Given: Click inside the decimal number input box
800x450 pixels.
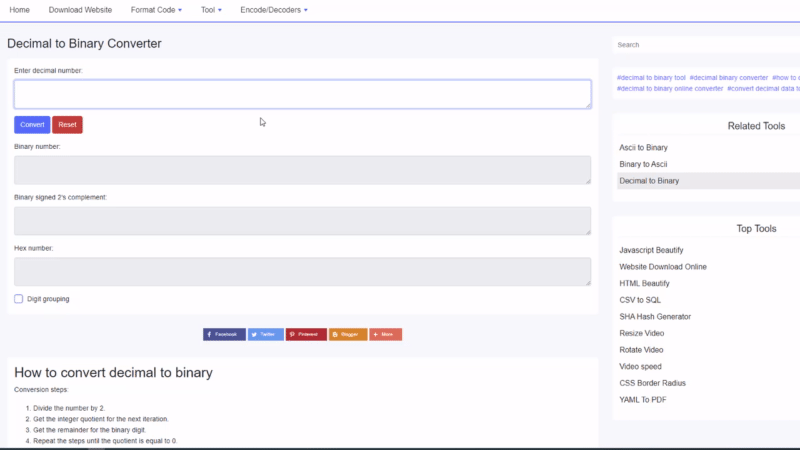Looking at the screenshot, I should point(302,94).
